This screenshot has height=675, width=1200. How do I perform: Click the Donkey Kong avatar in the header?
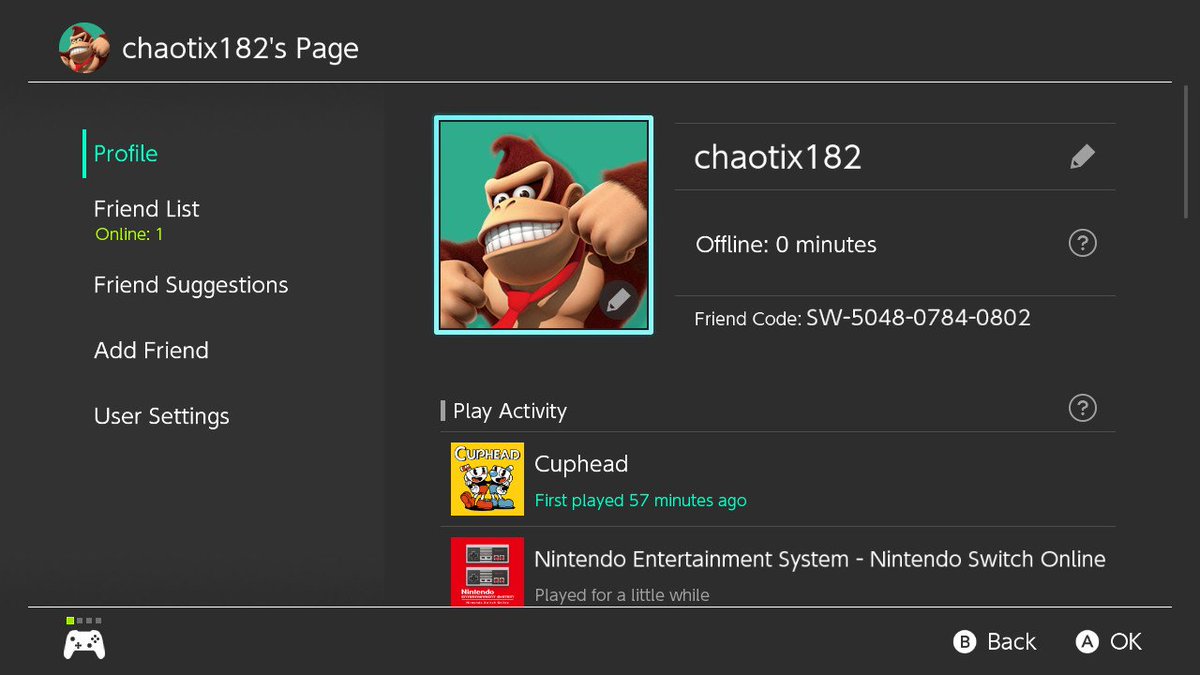pos(84,48)
